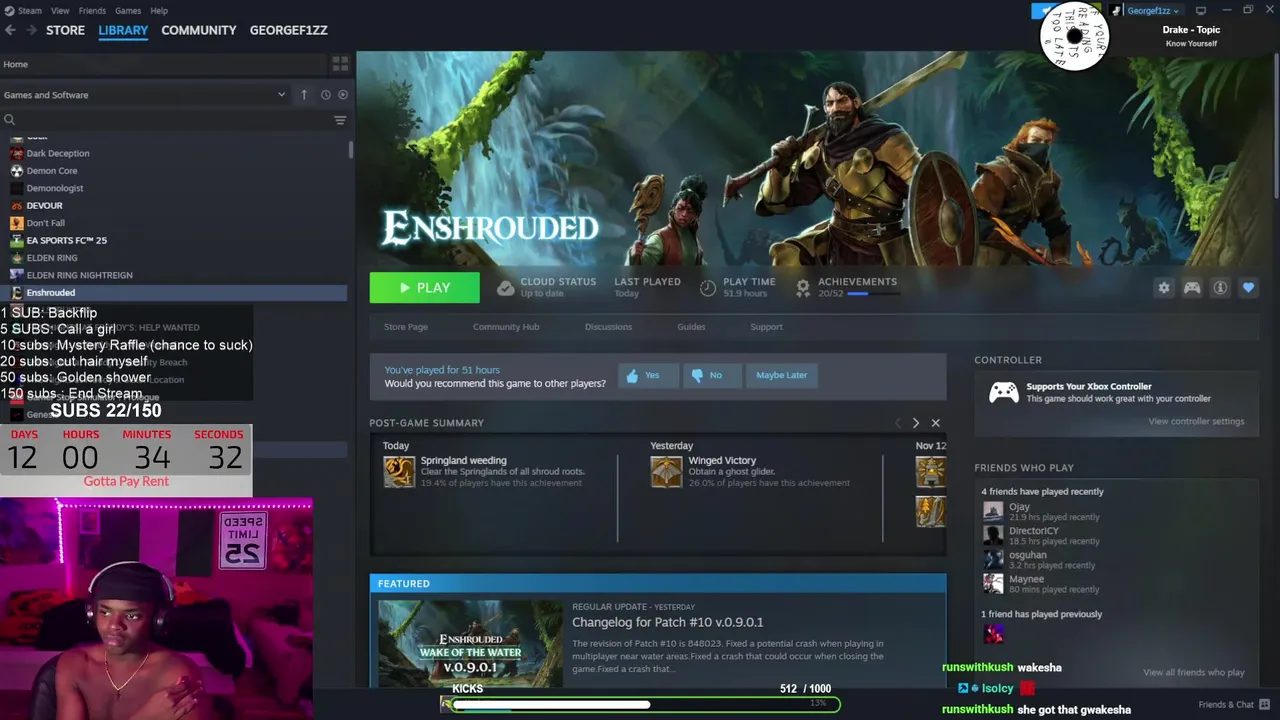Screen dimensions: 1280x720
Task: Launch Enshrouded with the green Play button
Action: tap(424, 288)
